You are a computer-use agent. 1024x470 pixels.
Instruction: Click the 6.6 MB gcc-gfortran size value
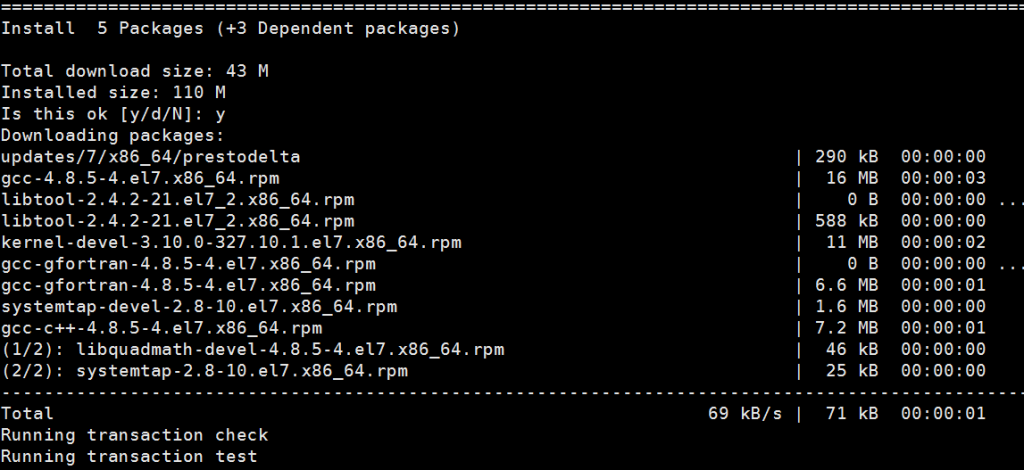coord(846,286)
